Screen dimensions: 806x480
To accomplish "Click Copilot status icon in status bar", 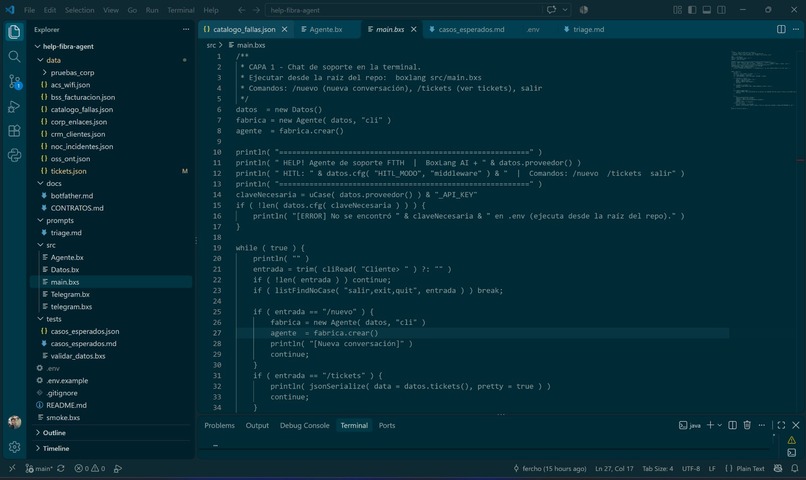I will point(778,468).
